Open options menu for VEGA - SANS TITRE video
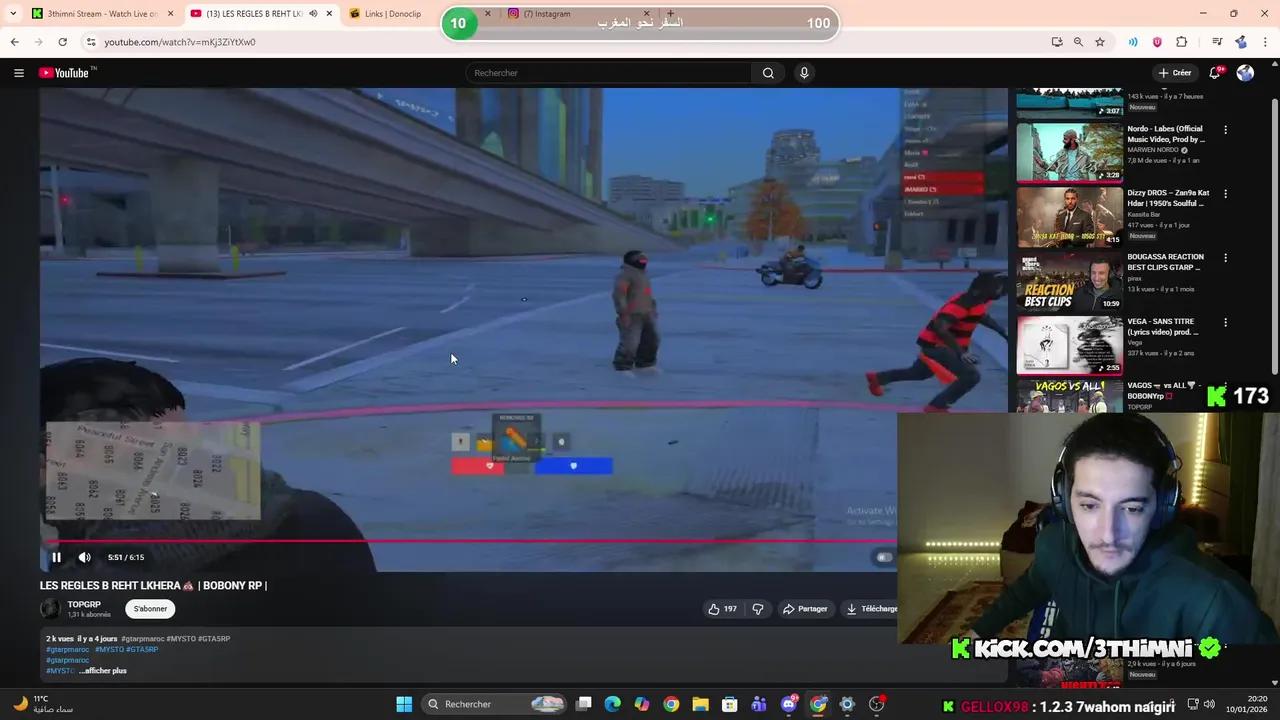Screen dimensions: 1280x720 coord(1225,322)
